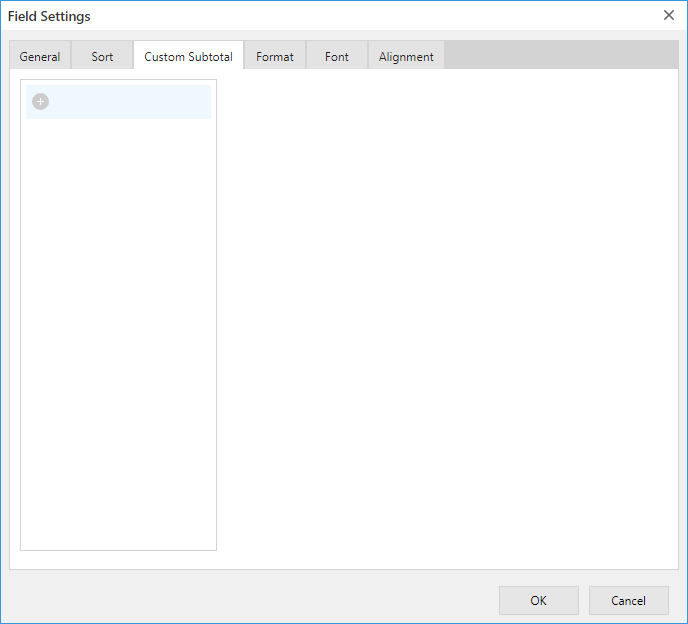Cancel the Field Settings dialog

pyautogui.click(x=629, y=600)
